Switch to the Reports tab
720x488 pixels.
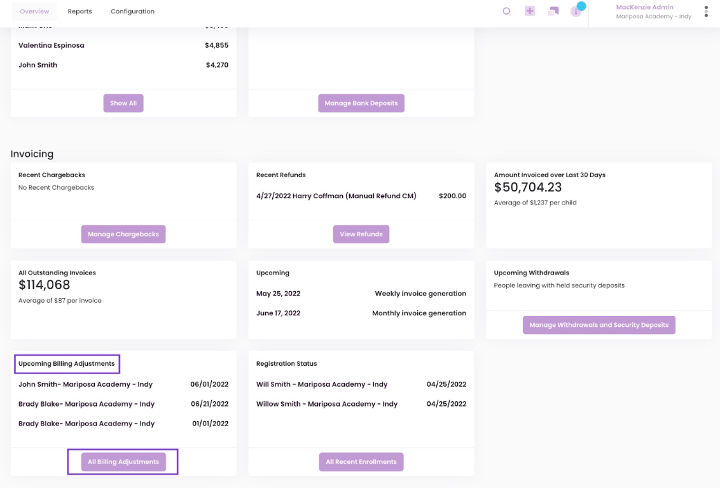tap(80, 11)
